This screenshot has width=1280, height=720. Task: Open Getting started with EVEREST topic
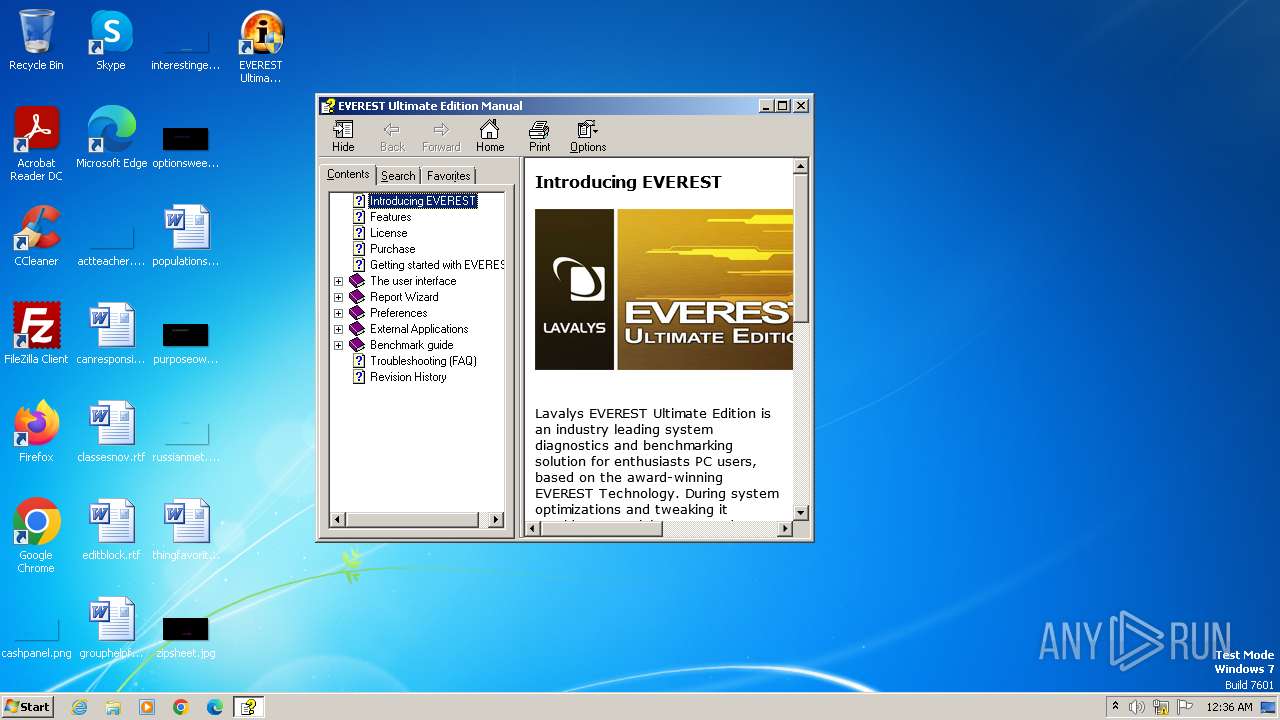(x=437, y=265)
